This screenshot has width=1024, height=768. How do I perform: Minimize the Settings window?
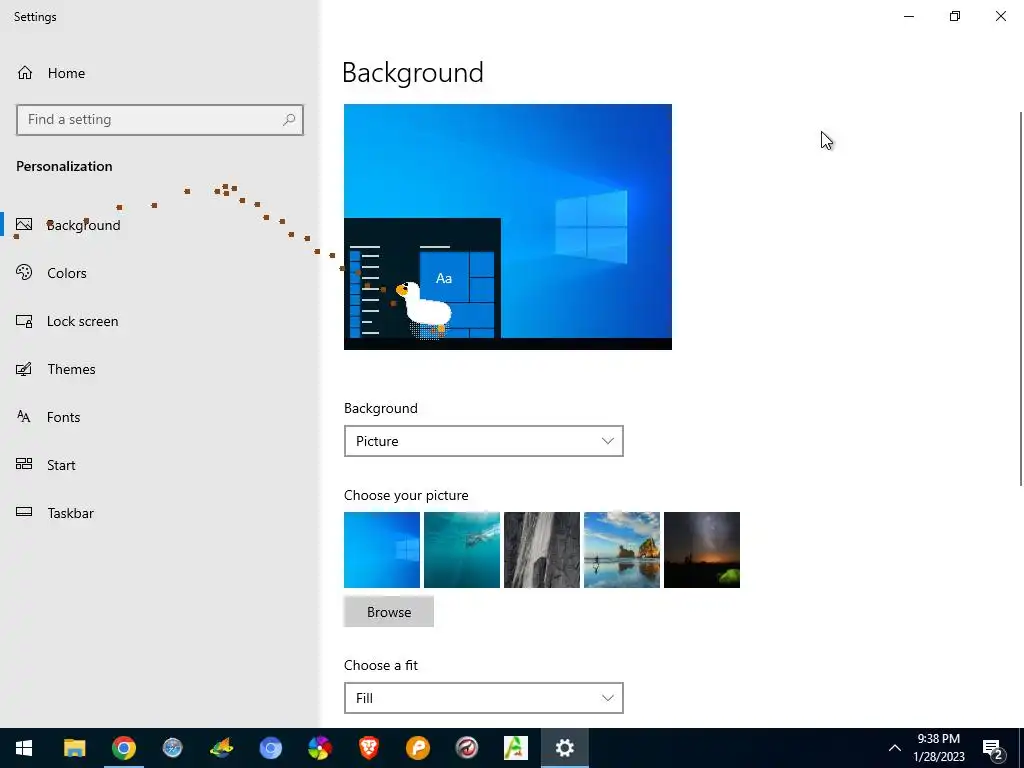[x=909, y=16]
